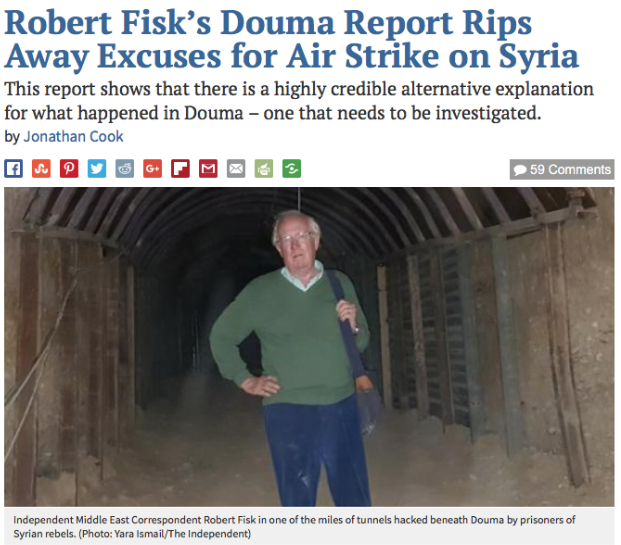Image resolution: width=621 pixels, height=545 pixels.
Task: Share via the Google+ icon
Action: click(152, 169)
